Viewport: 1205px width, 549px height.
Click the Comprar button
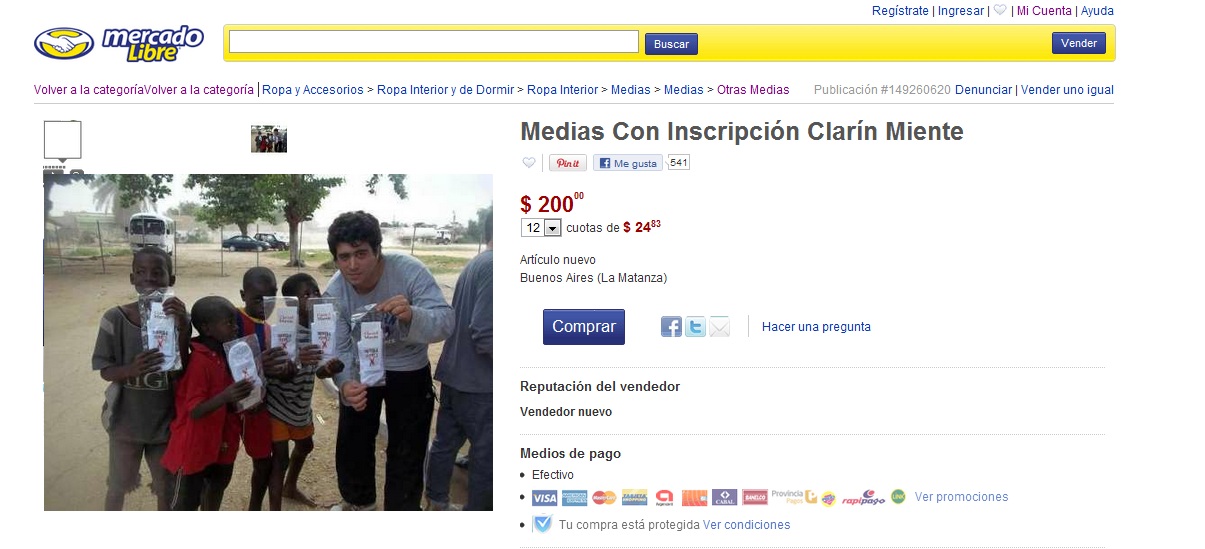coord(584,327)
